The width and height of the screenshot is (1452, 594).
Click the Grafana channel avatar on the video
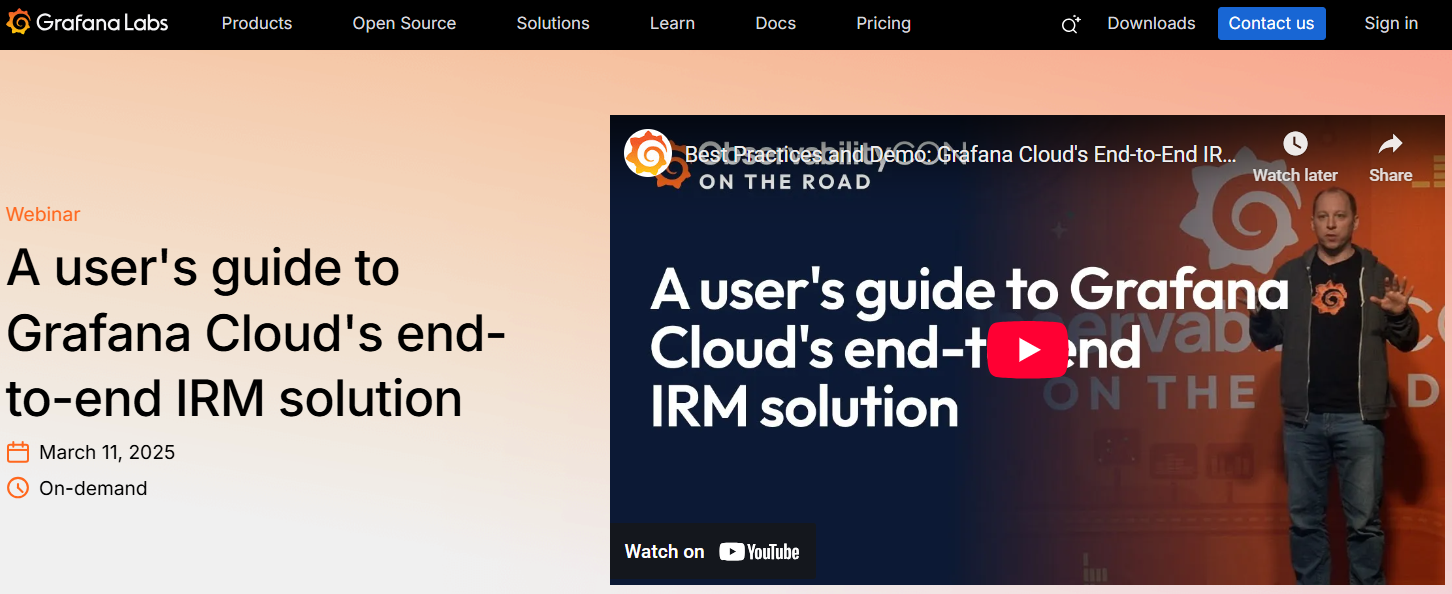tap(648, 154)
